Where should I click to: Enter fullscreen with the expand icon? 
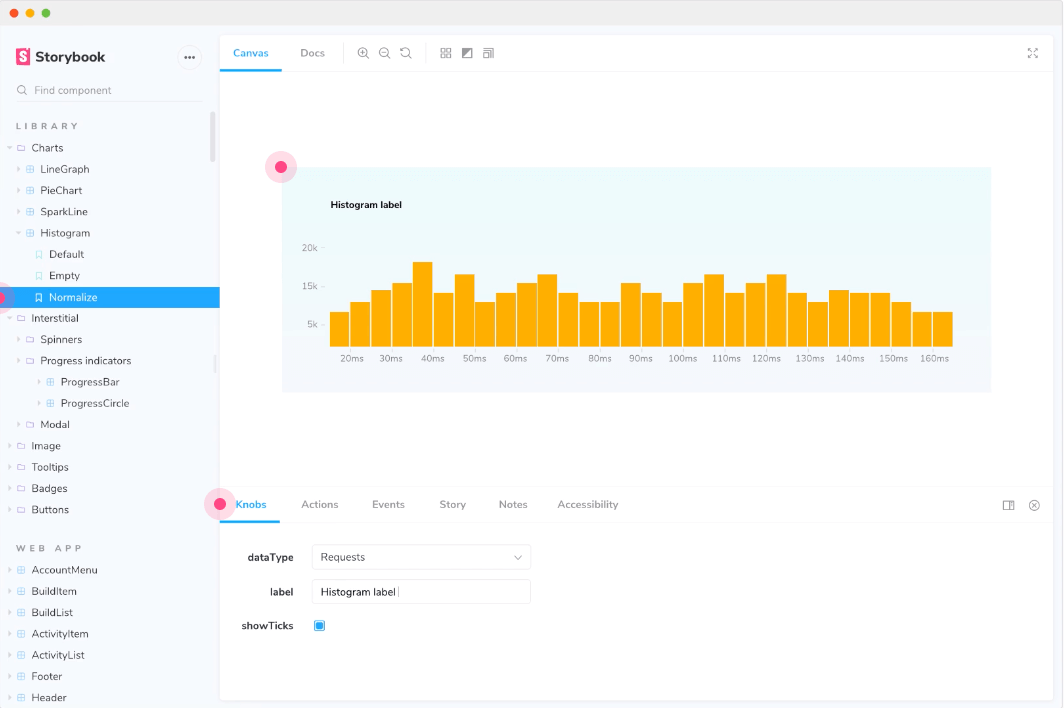point(1032,53)
